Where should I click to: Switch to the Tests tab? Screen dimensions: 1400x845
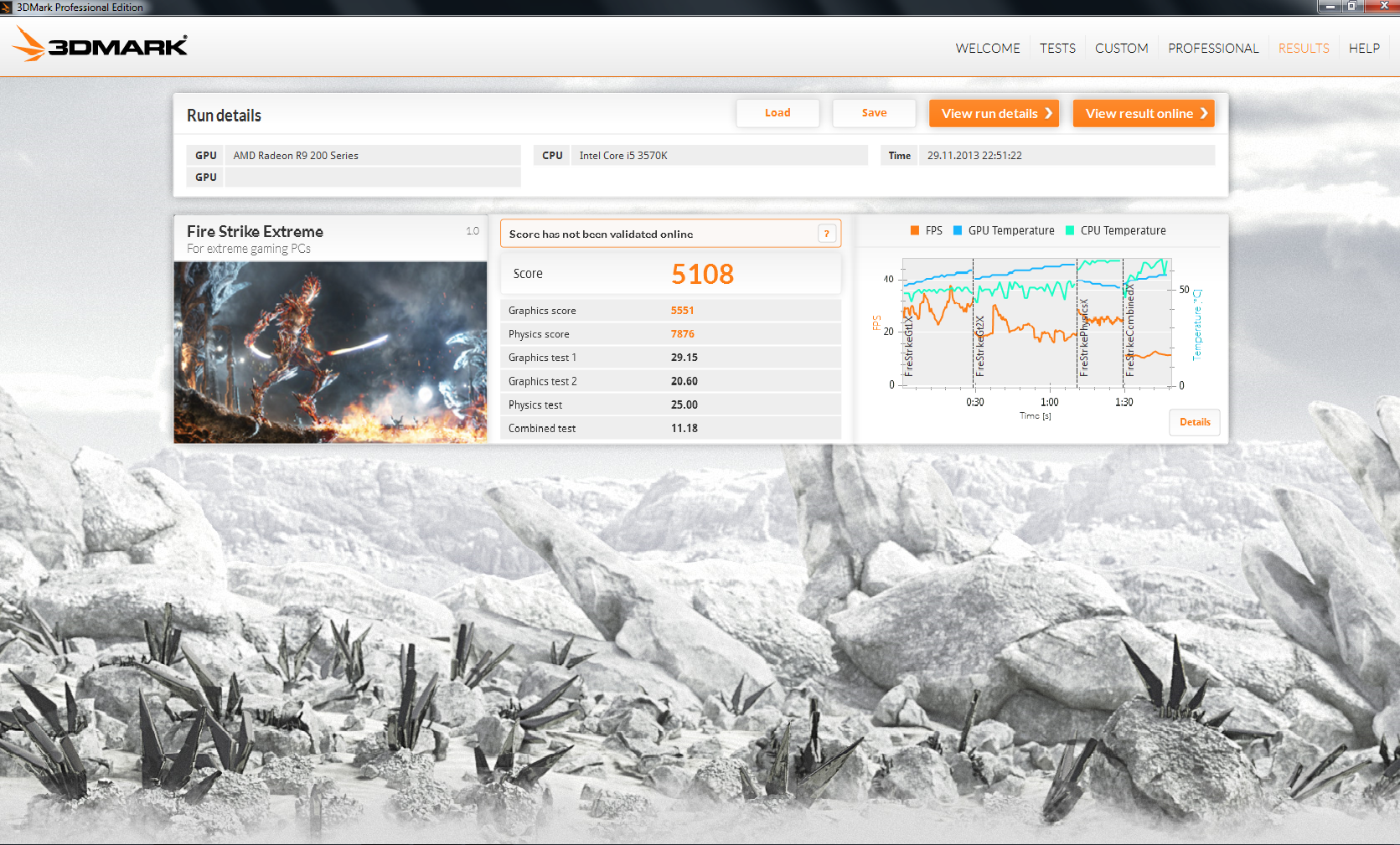click(x=1057, y=49)
